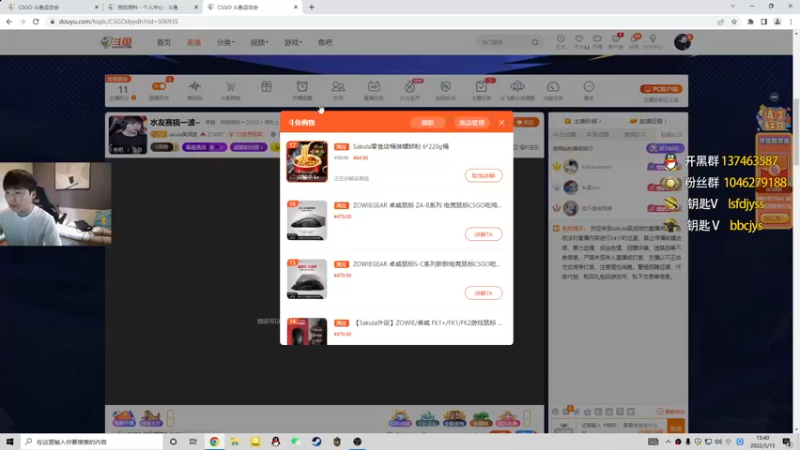The width and height of the screenshot is (800, 450).
Task: Open Steam from the Windows taskbar
Action: coord(316,441)
